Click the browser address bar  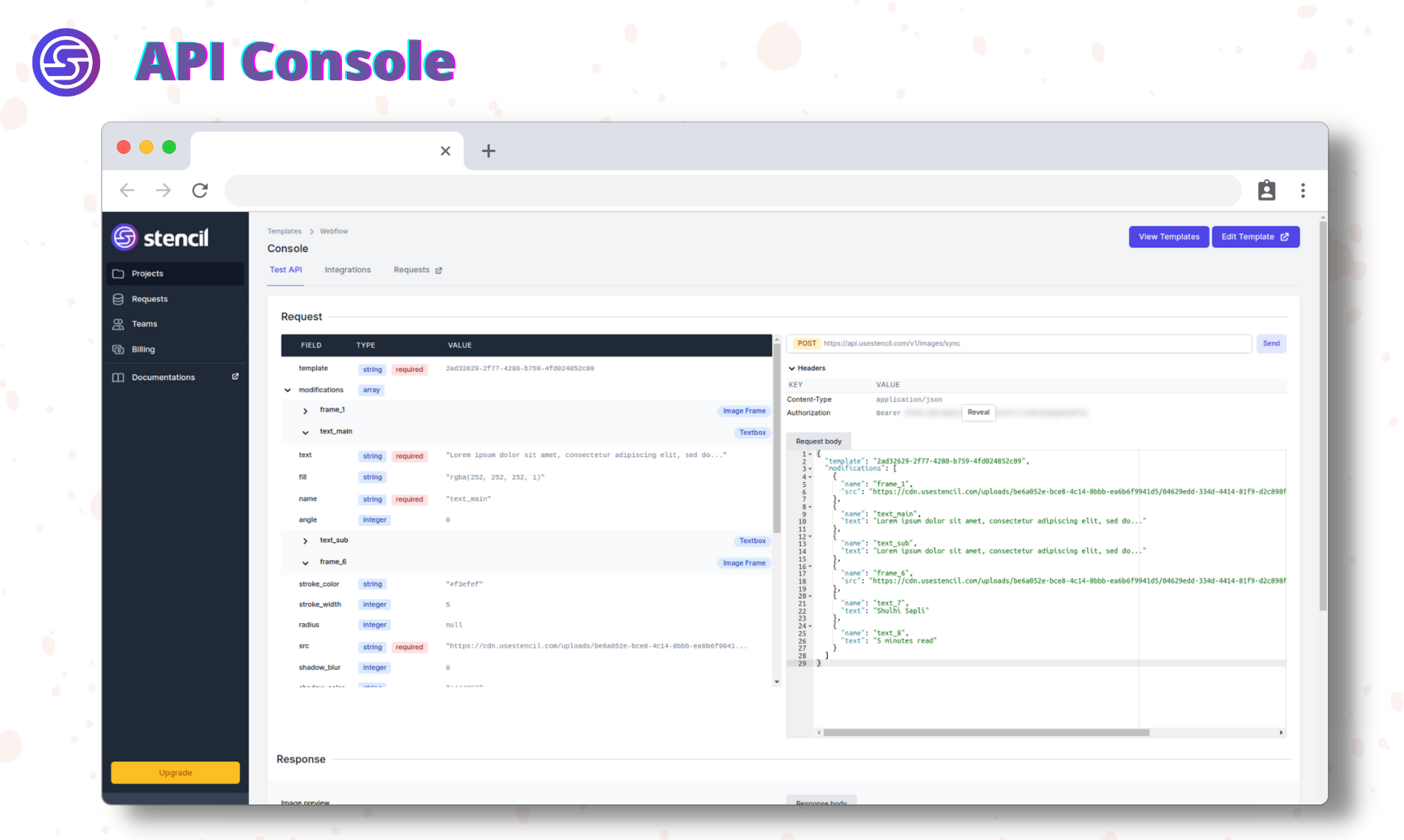pyautogui.click(x=733, y=191)
